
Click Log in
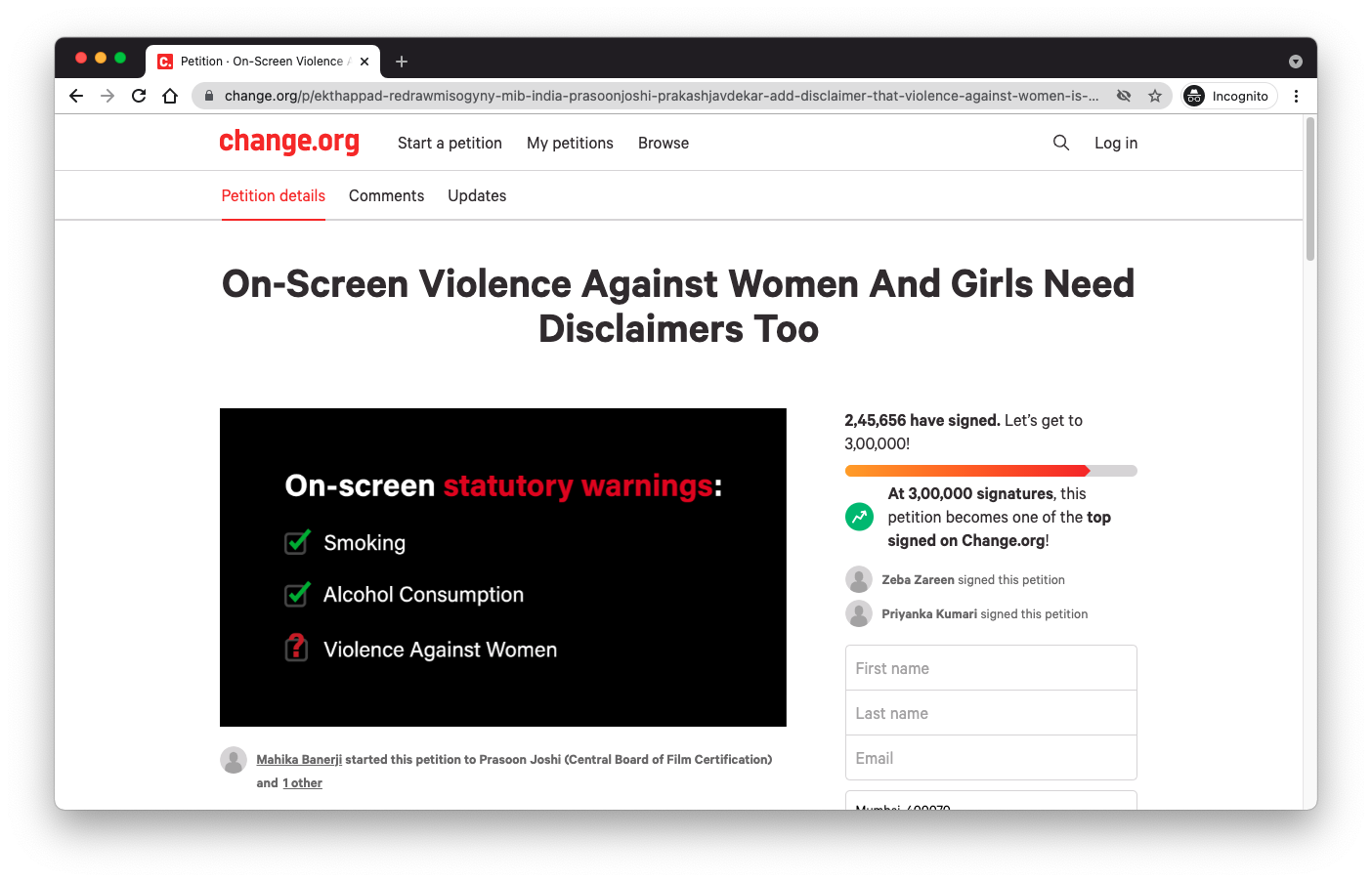(x=1116, y=143)
